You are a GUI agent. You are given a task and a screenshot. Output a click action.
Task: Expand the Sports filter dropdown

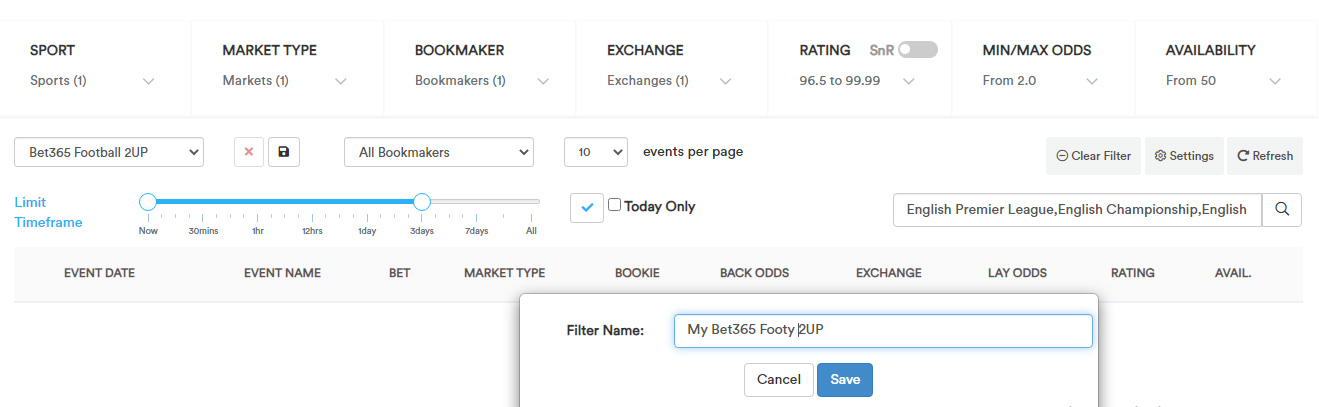[92, 81]
